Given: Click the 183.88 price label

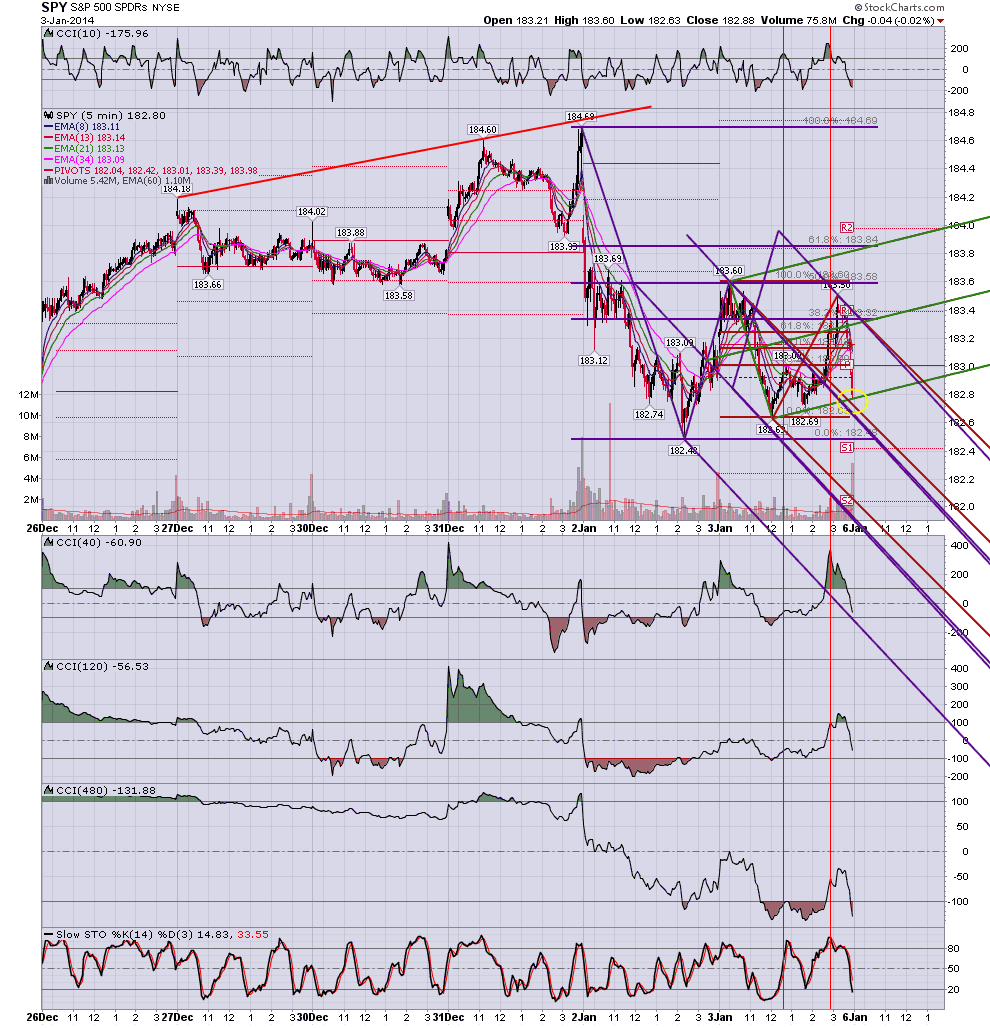Looking at the screenshot, I should (x=351, y=233).
